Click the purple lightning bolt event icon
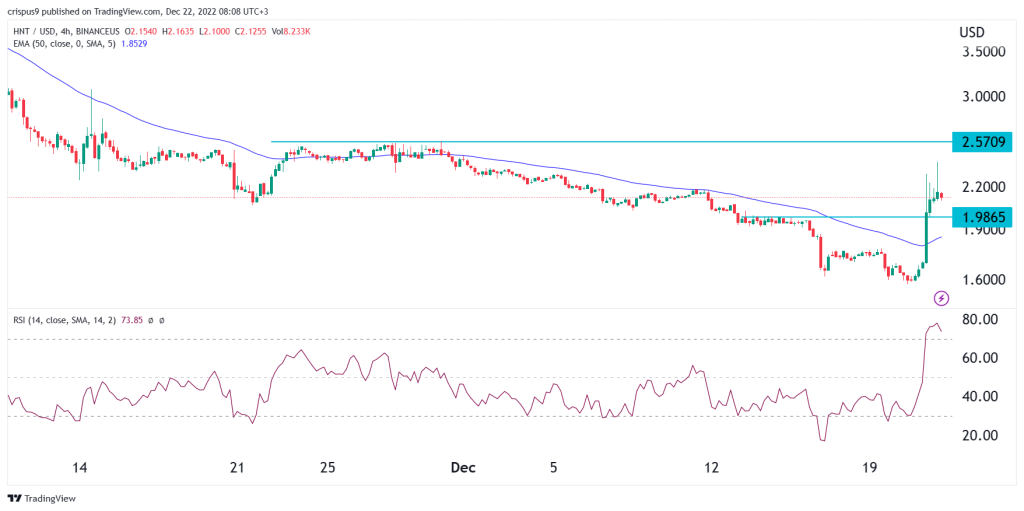 coord(941,299)
